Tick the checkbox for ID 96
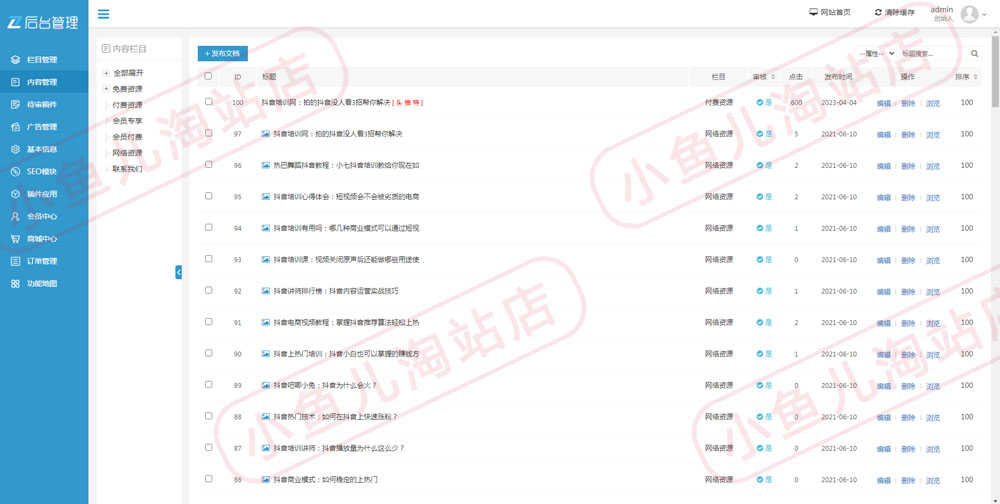Viewport: 1000px width, 504px height. click(x=209, y=164)
